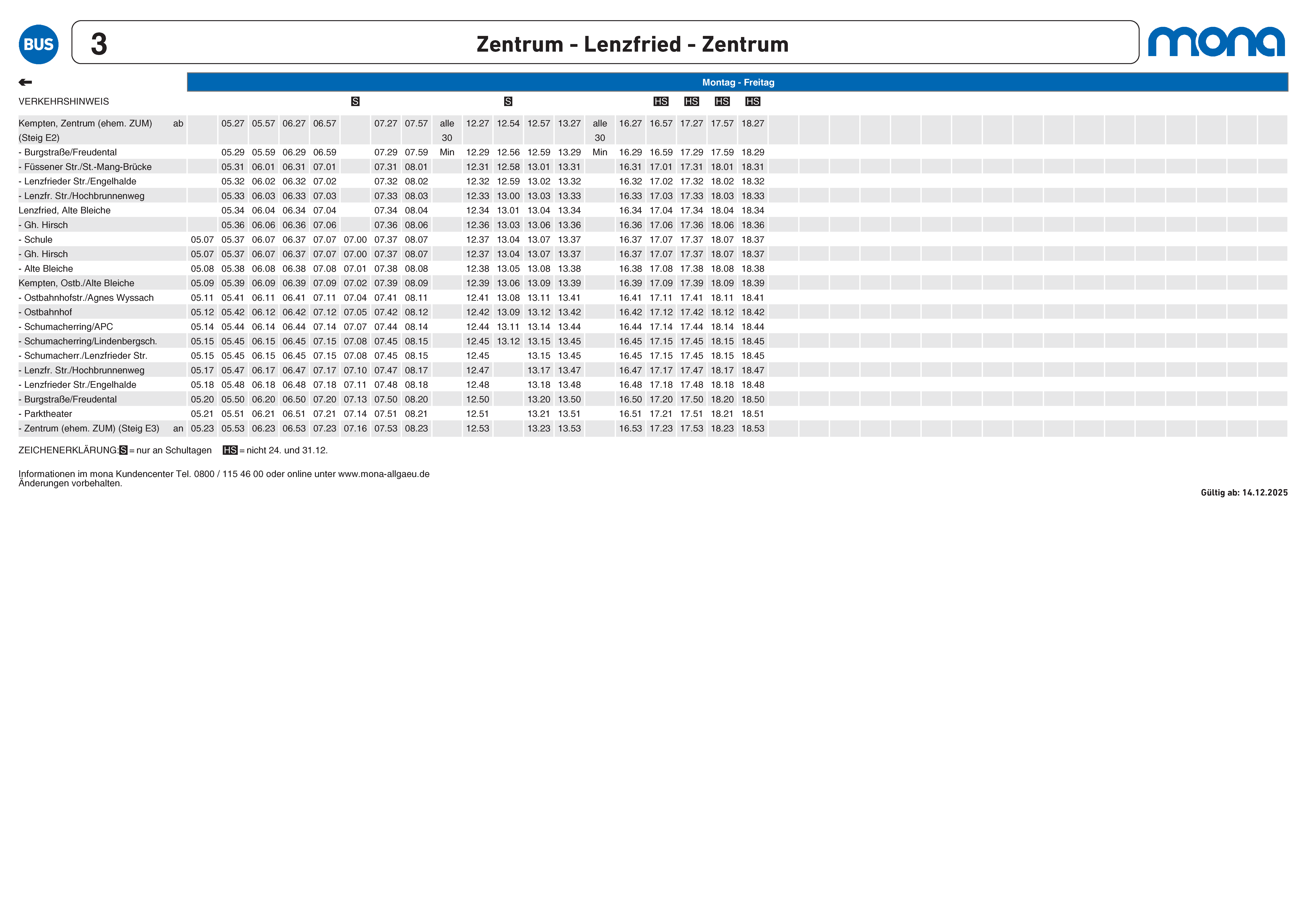Image resolution: width=1307 pixels, height=924 pixels.
Task: Click the 05.27 first departure time
Action: 233,123
